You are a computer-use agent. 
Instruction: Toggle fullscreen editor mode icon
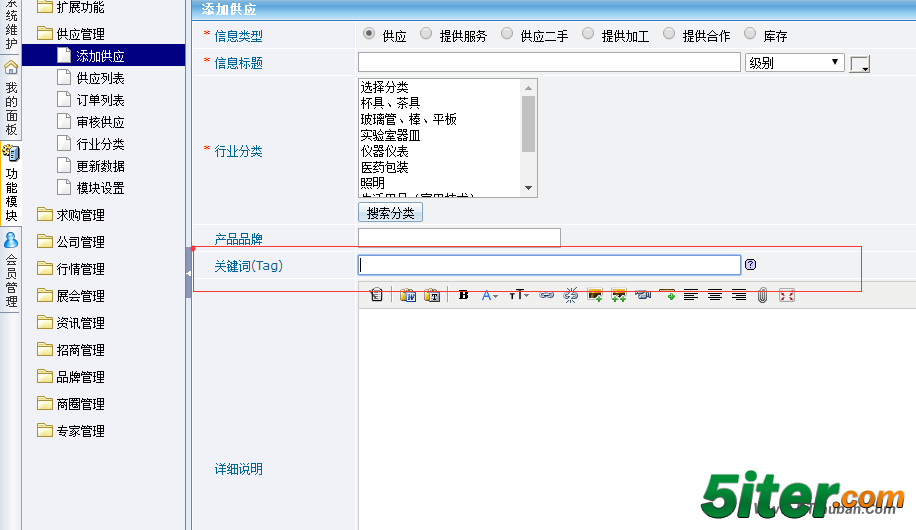pos(787,295)
